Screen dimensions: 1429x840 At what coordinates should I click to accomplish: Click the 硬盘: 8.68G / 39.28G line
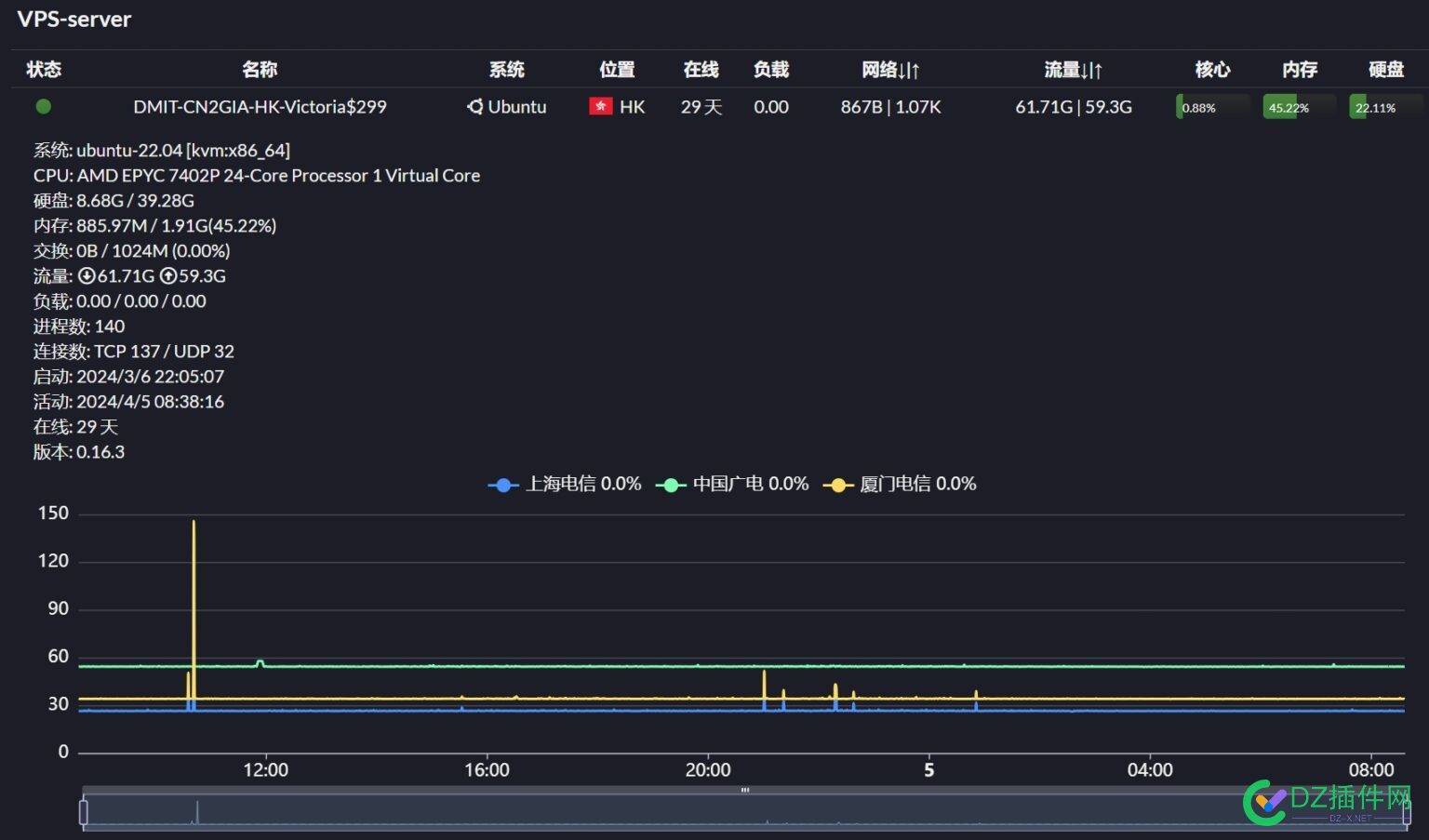click(x=114, y=200)
